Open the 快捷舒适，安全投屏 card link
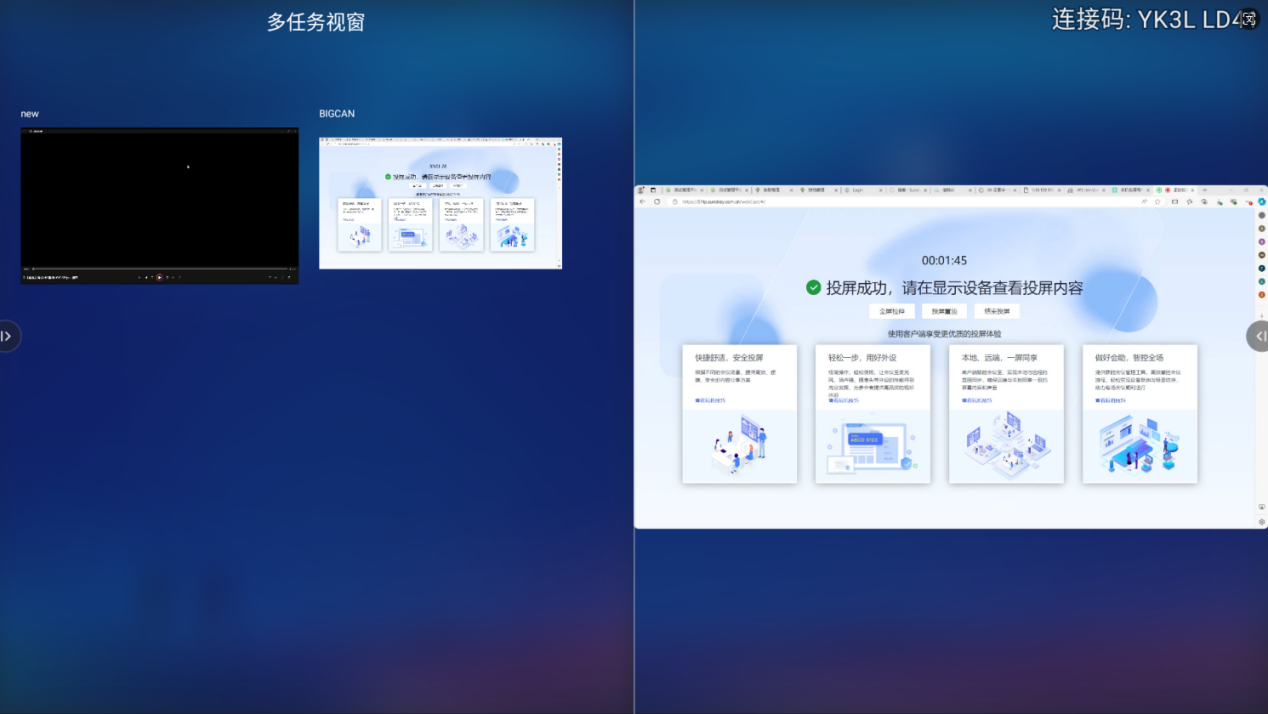This screenshot has width=1268, height=714. click(711, 400)
